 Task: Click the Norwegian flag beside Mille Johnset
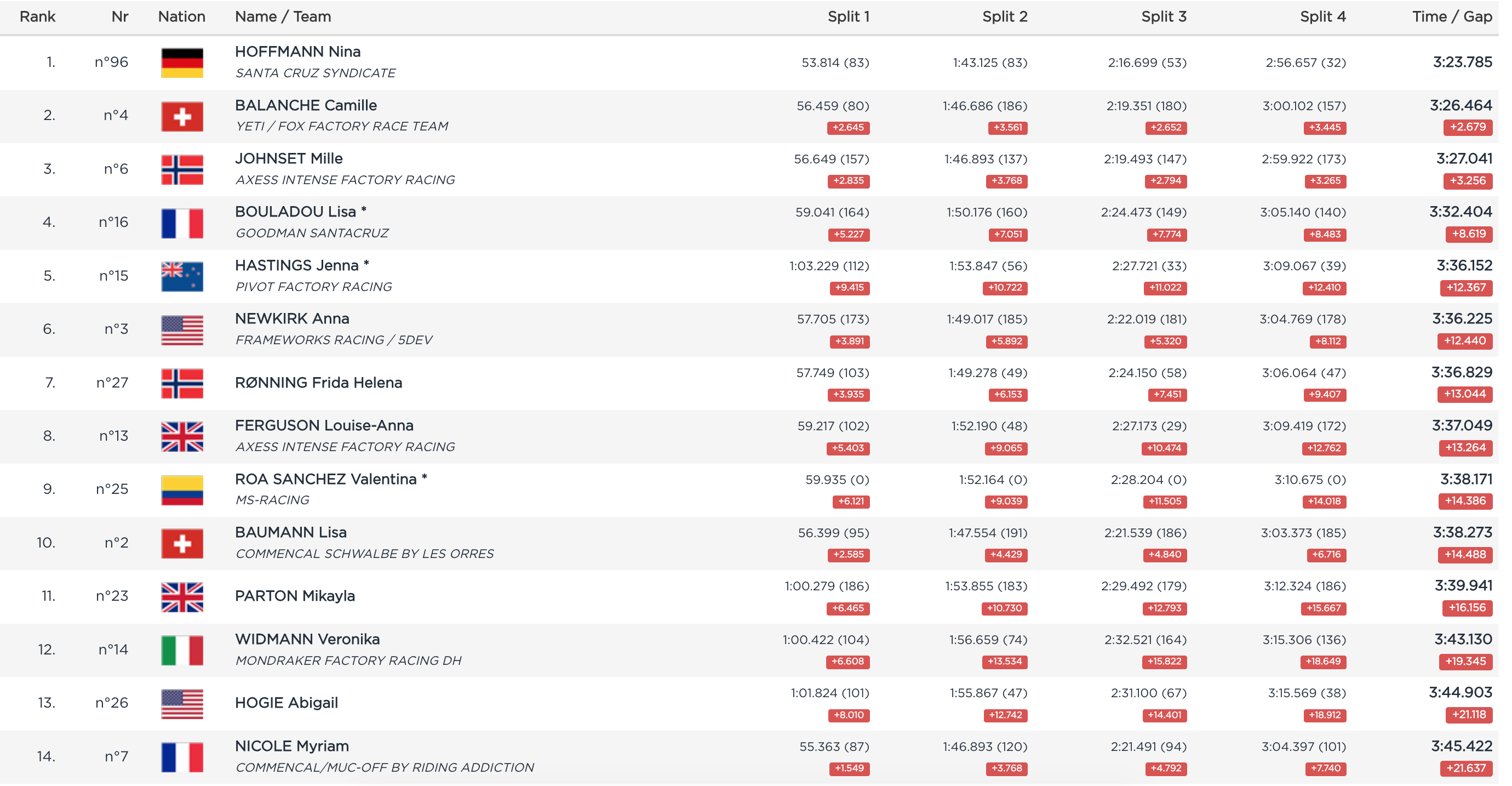pos(182,169)
